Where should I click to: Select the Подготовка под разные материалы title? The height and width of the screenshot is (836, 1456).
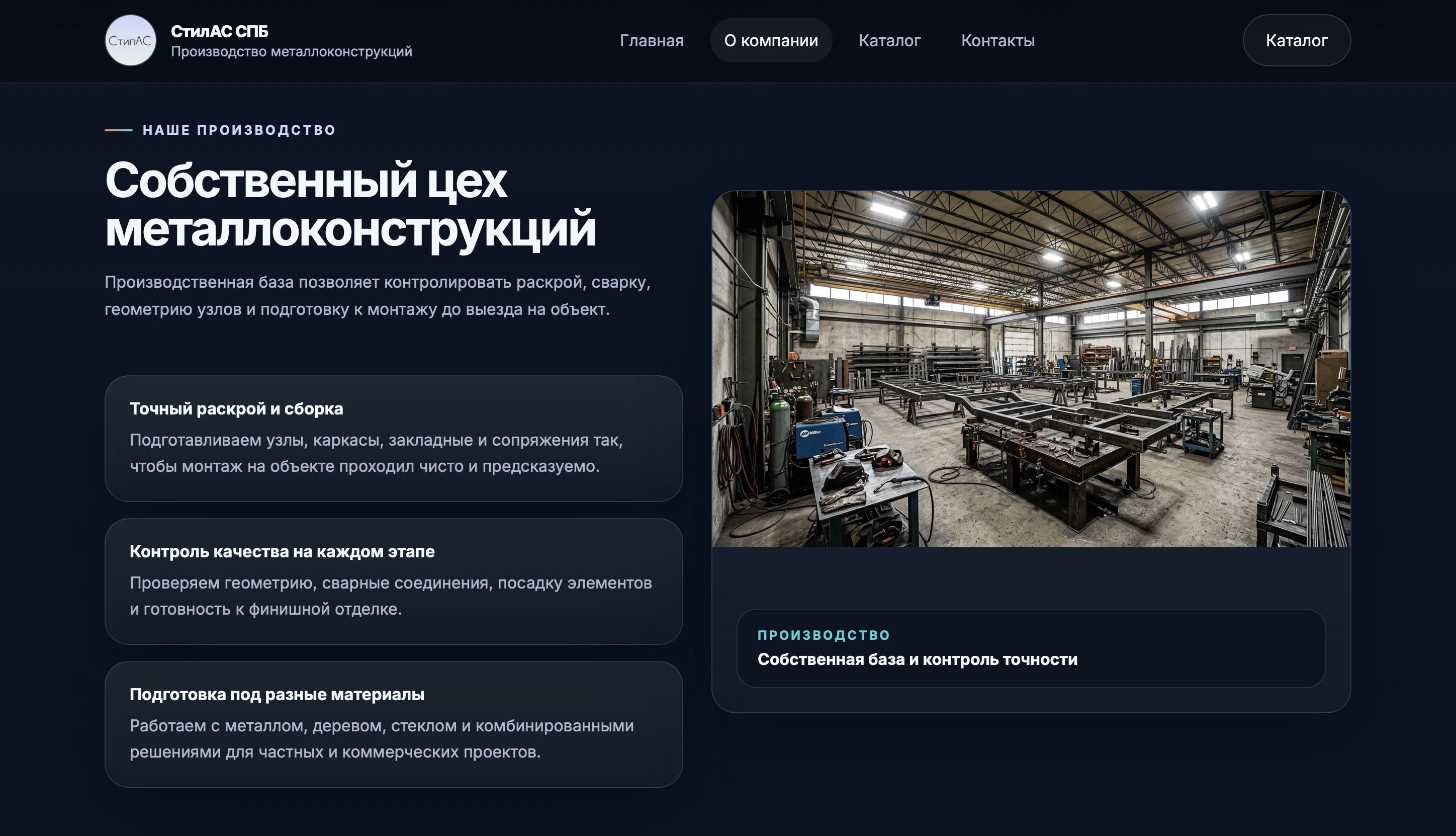277,695
